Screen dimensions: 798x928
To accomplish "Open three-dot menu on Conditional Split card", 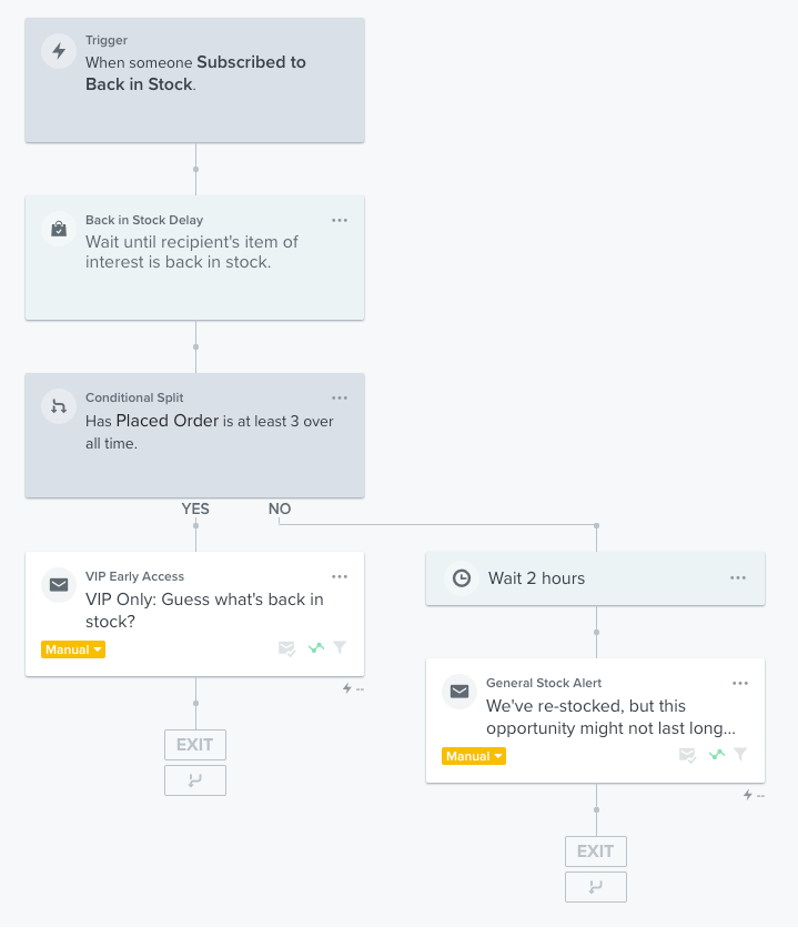I will pos(339,398).
